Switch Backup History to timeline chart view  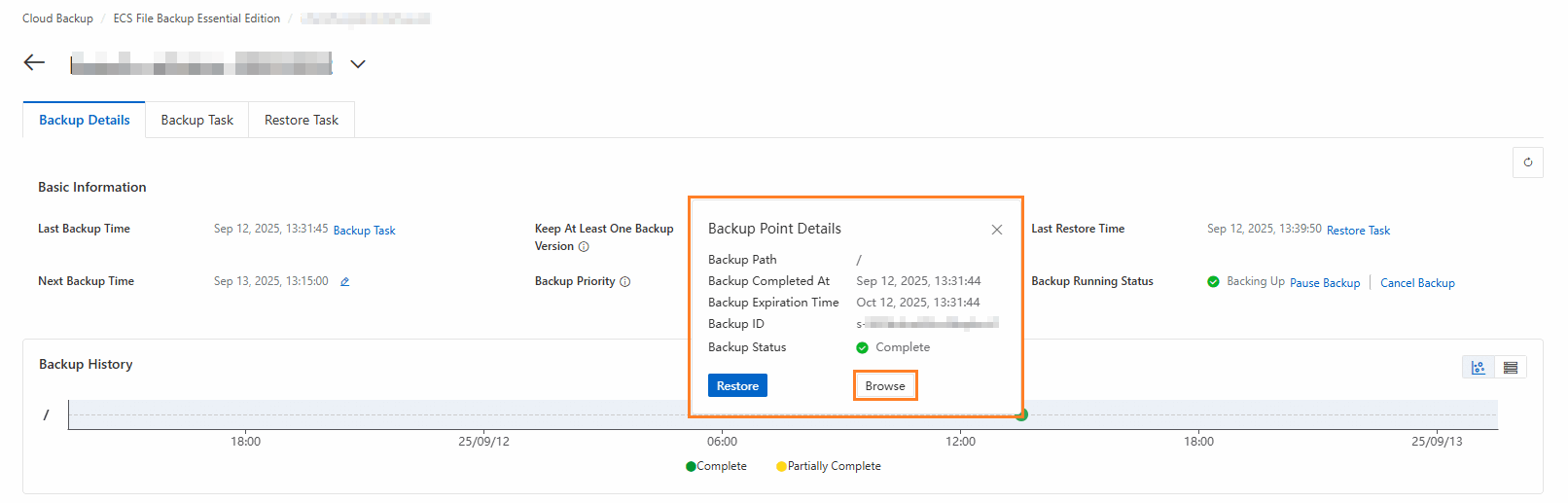pyautogui.click(x=1479, y=367)
